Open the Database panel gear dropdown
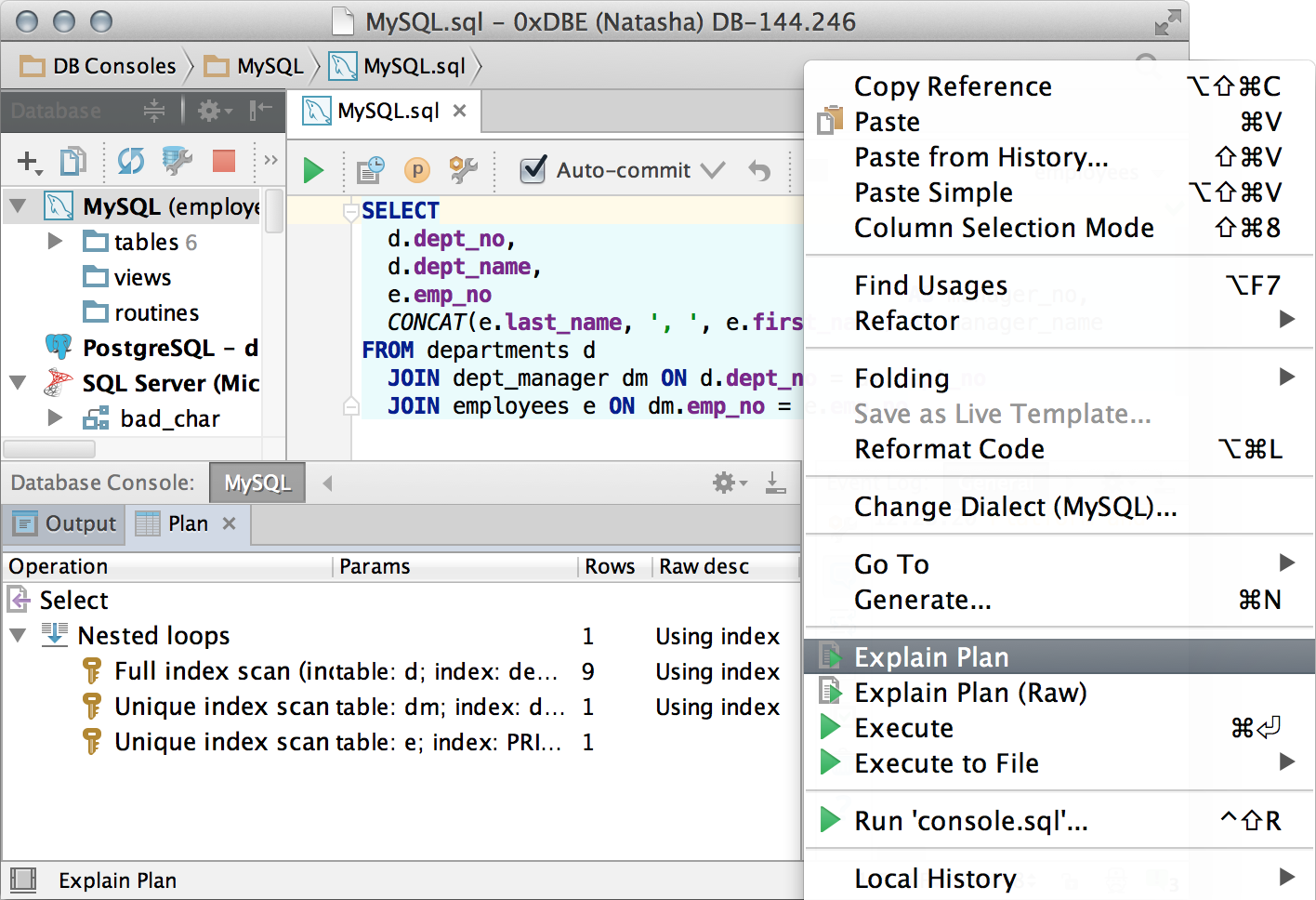This screenshot has height=900, width=1316. point(216,111)
